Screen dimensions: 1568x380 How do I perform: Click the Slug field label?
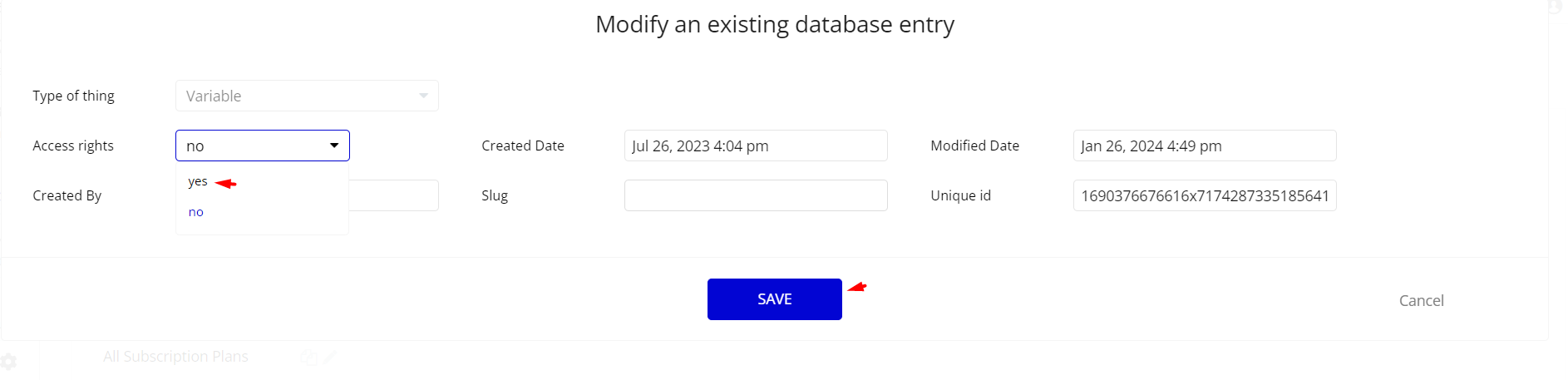point(495,195)
